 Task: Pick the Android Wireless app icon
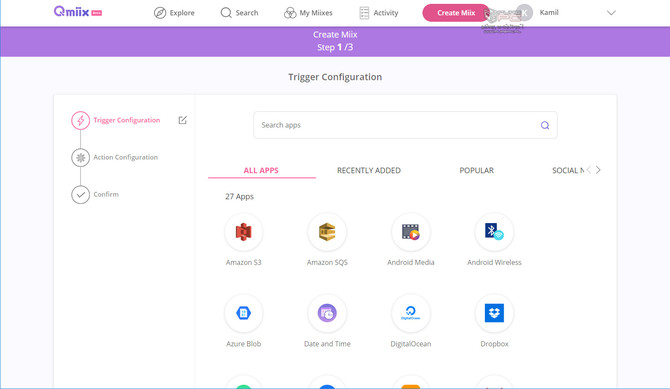pos(494,232)
